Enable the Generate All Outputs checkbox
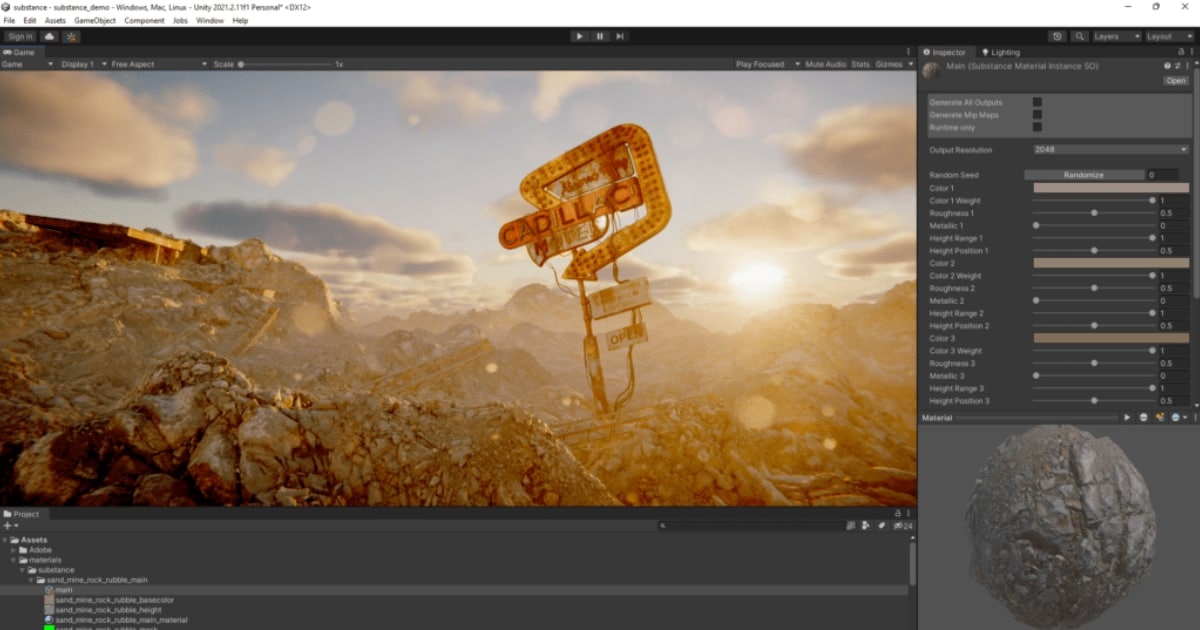Screen dimensions: 1200x630 pos(1037,102)
